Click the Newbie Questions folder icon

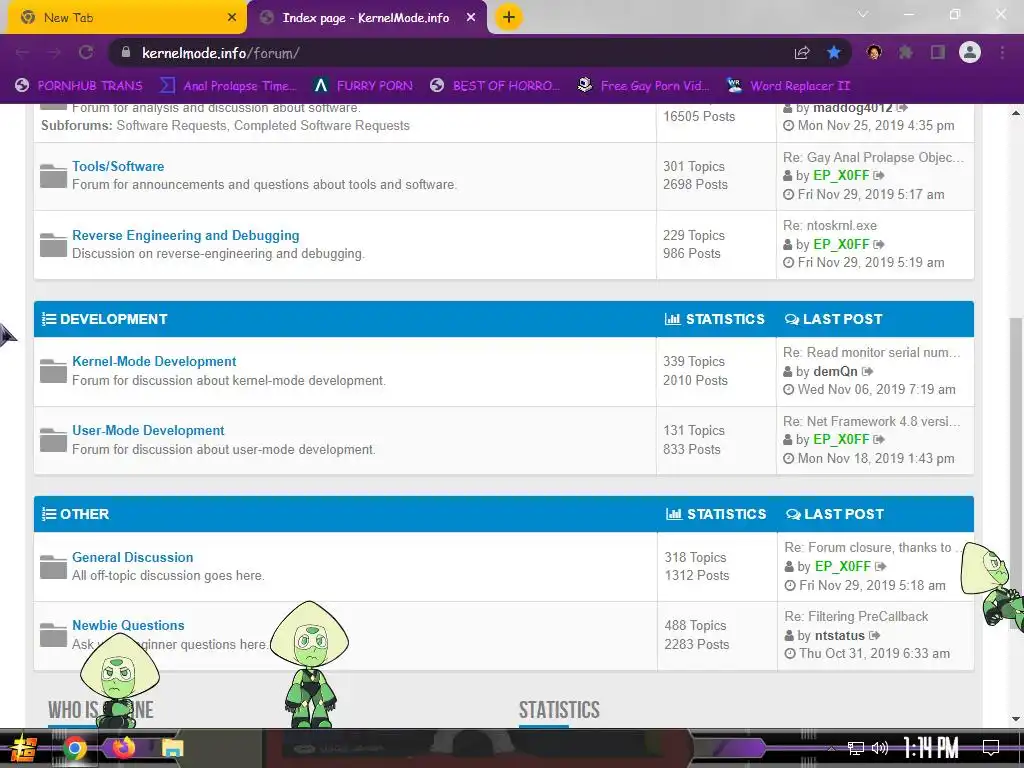coord(53,634)
